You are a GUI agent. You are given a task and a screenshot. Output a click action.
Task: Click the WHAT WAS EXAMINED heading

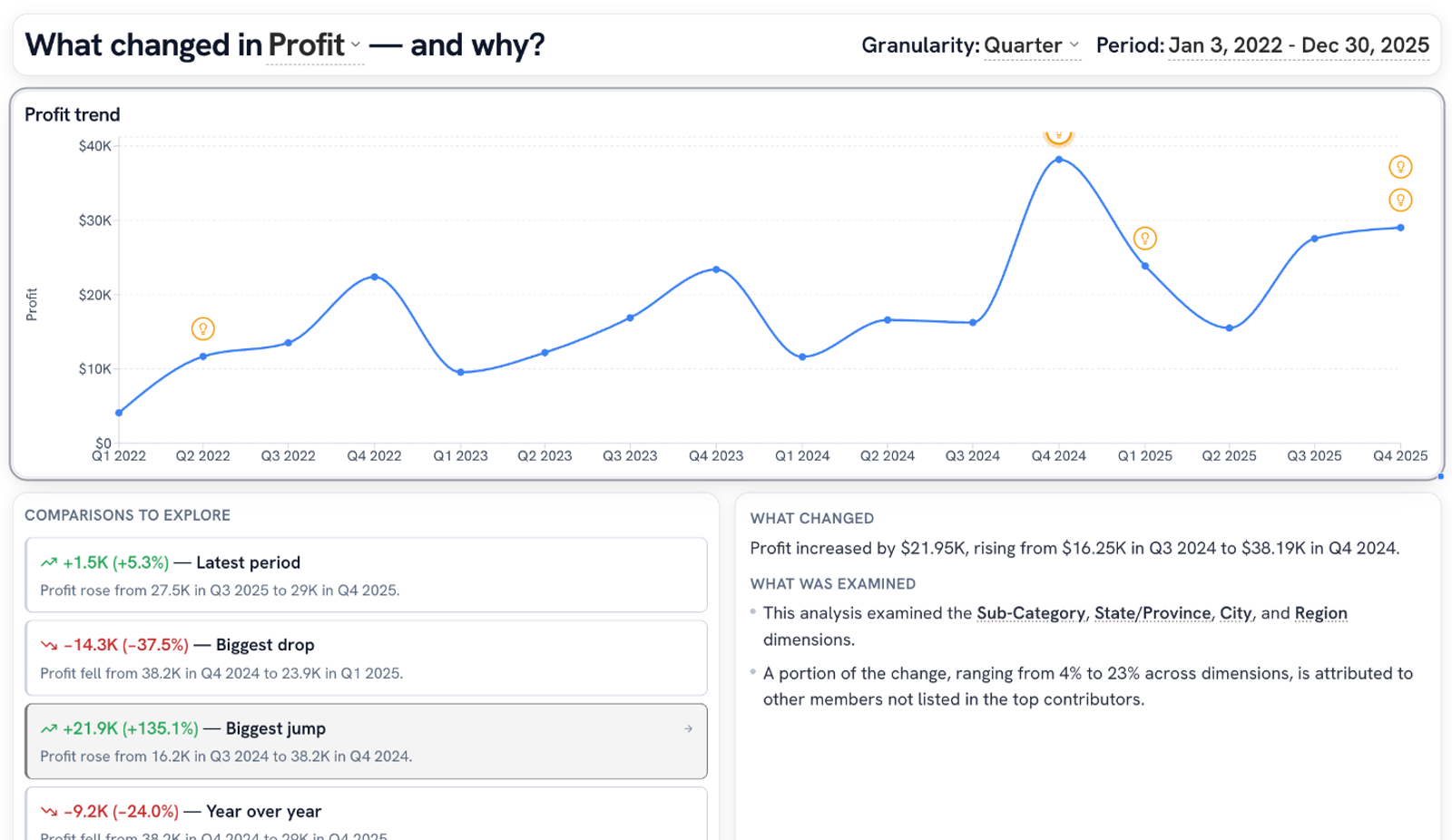click(x=833, y=584)
